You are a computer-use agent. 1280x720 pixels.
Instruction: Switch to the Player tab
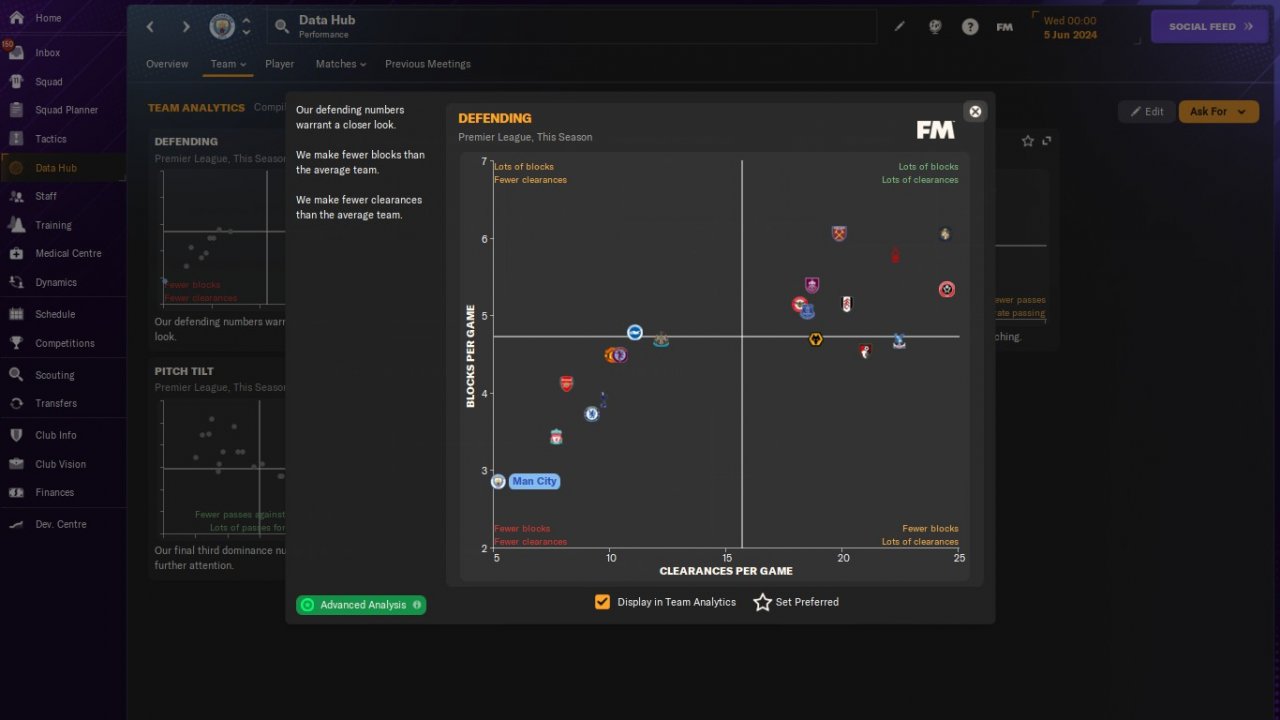point(280,64)
